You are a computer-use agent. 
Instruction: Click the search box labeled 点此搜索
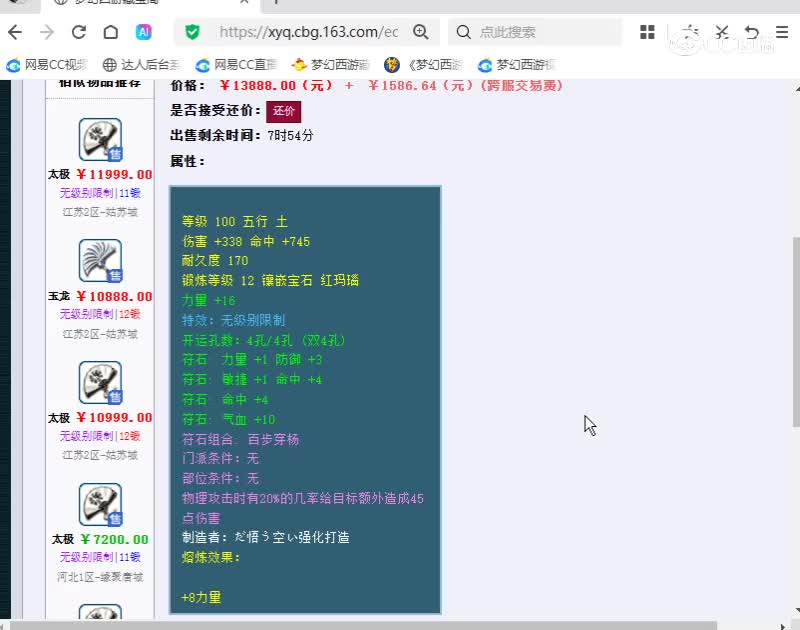pyautogui.click(x=535, y=32)
